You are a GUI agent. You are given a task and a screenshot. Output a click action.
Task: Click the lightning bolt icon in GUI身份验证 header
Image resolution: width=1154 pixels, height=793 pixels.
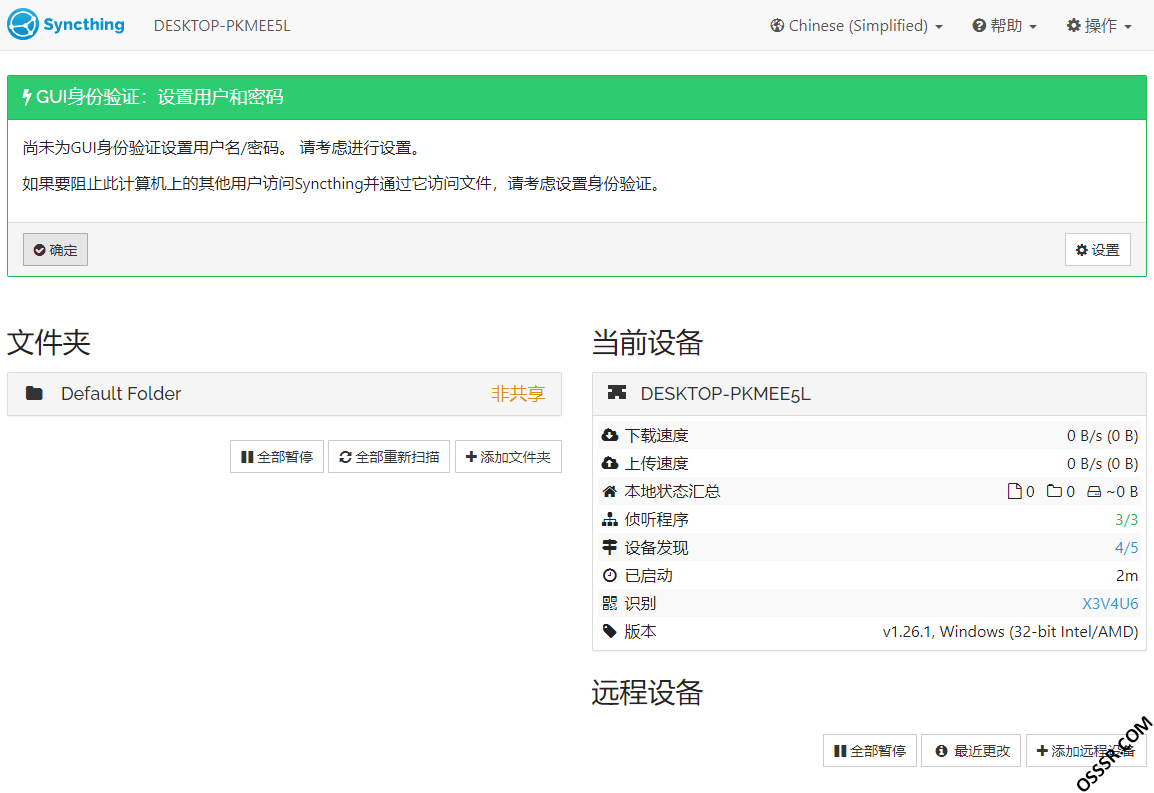(x=26, y=97)
